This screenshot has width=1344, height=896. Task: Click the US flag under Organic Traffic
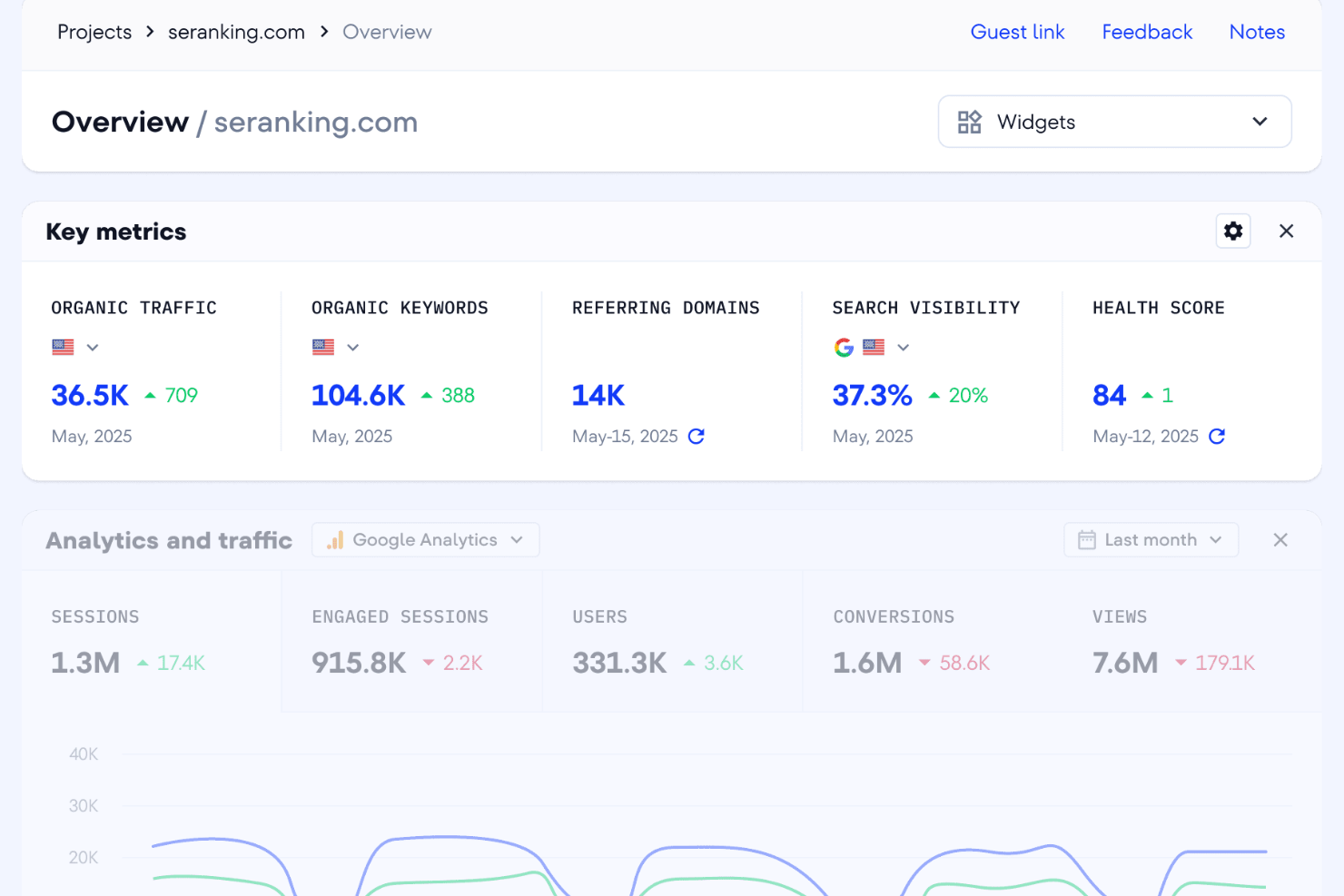tap(62, 347)
